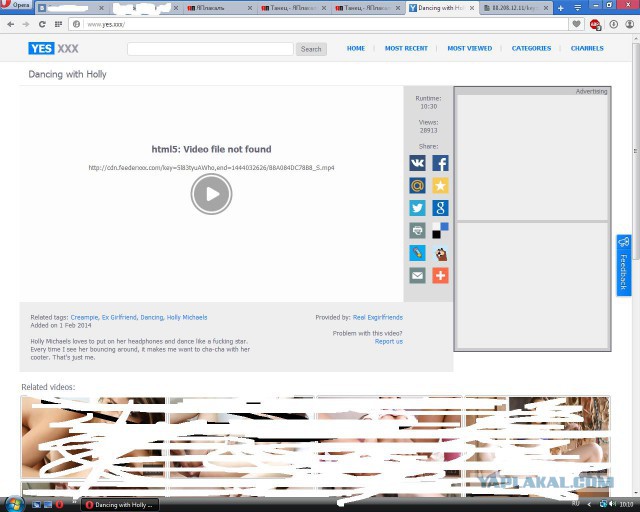
Task: Open the MOST VIEWED page
Action: click(470, 48)
